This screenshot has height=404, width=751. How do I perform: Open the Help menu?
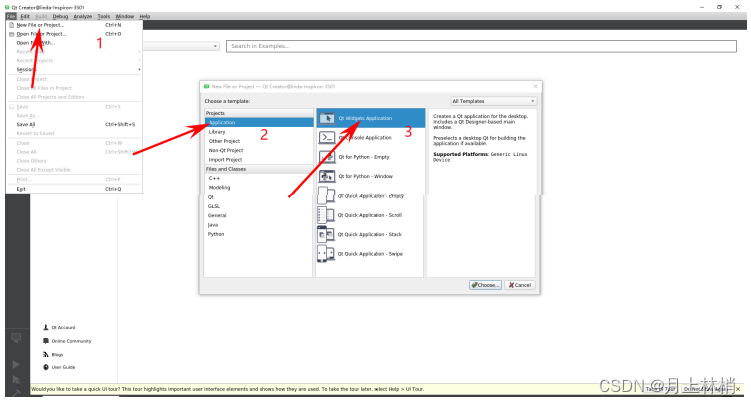pos(145,16)
